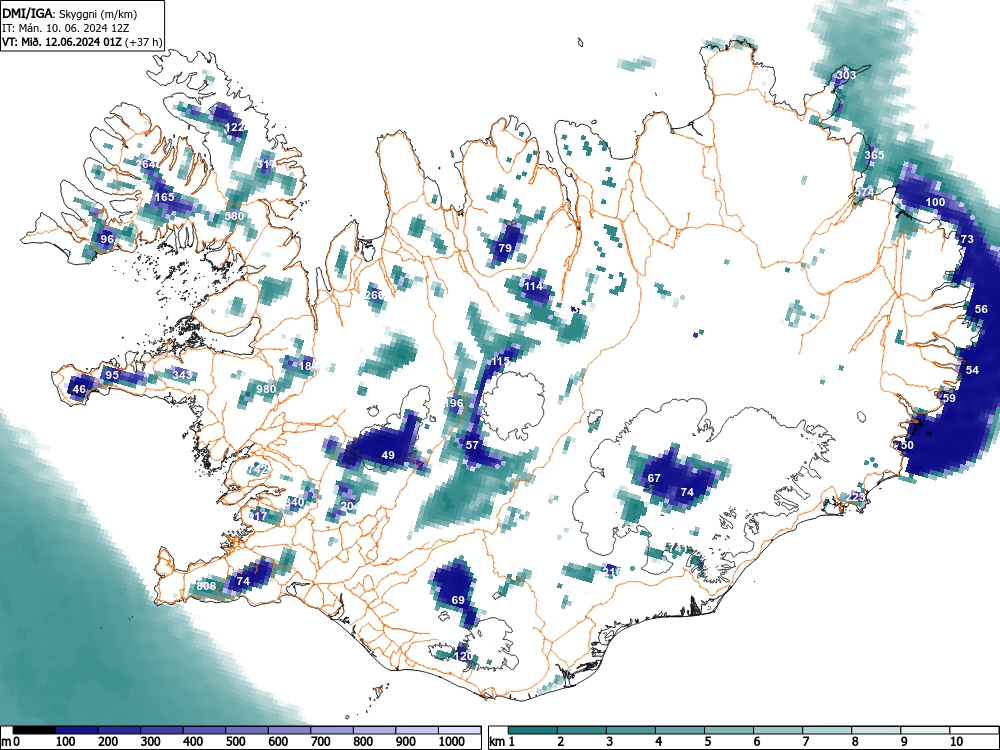The image size is (1000, 750).
Task: Click the 'm 0' label on the meter legend
Action: (x=11, y=742)
